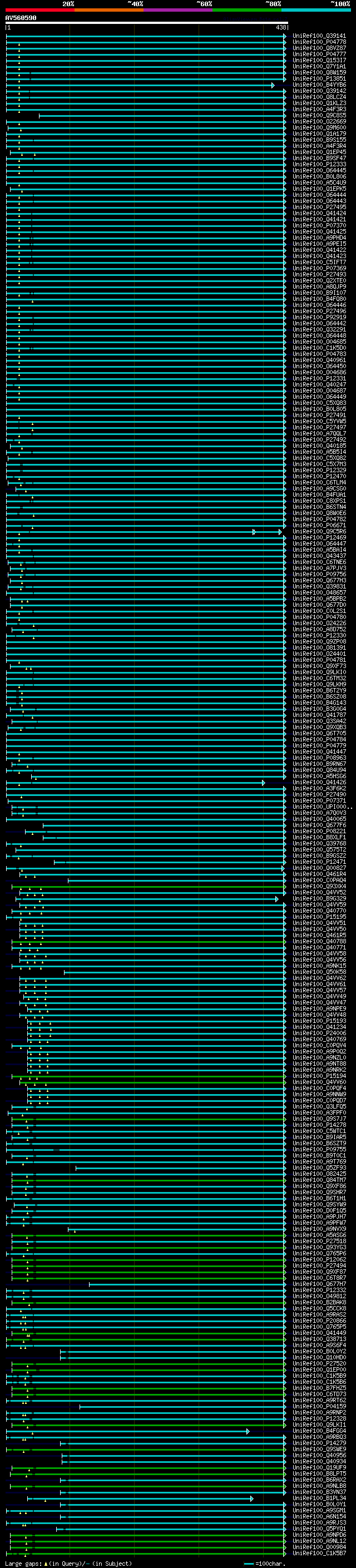This screenshot has width=356, height=1568.
Task: Select hit UniRef100_Q677F6
Action: pos(319,825)
